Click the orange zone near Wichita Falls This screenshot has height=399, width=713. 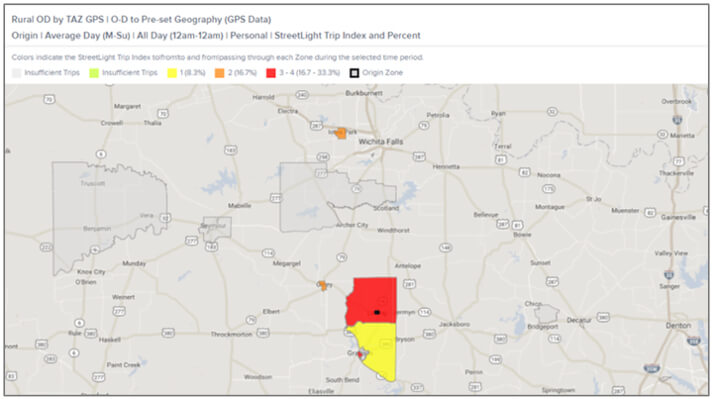coord(341,133)
